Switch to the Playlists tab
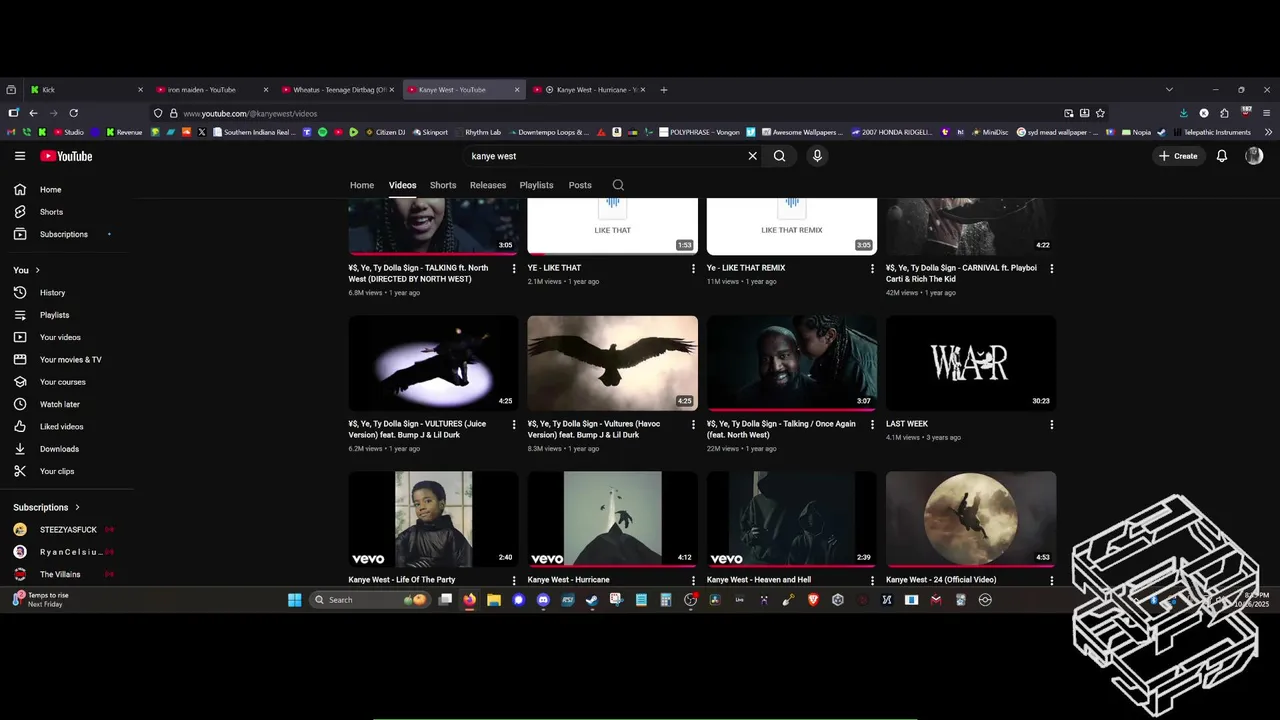The height and width of the screenshot is (720, 1280). pyautogui.click(x=536, y=185)
